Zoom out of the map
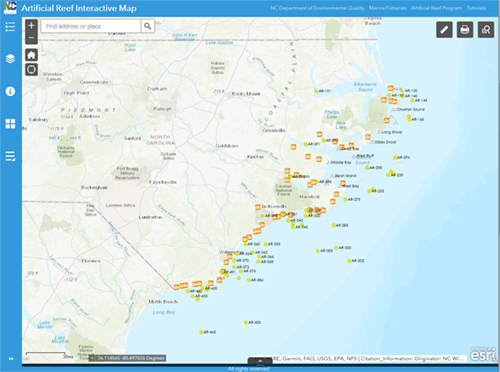The image size is (500, 372). (31, 38)
